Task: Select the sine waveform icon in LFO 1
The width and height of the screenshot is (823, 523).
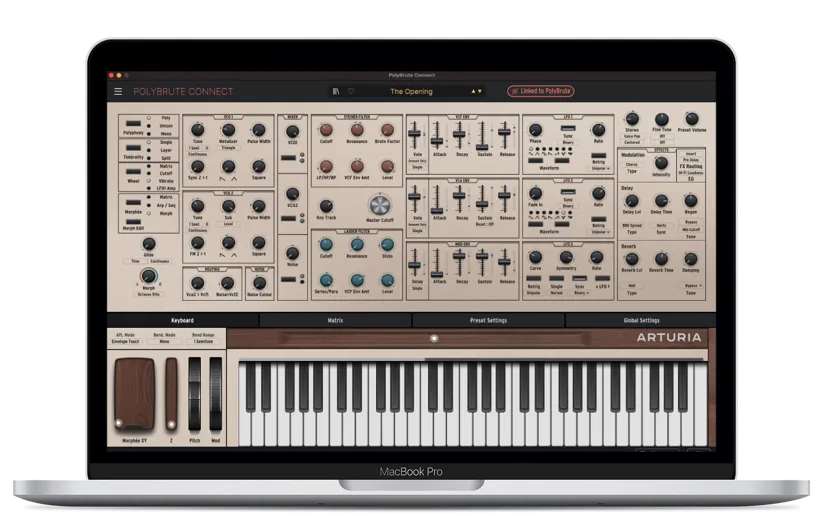Action: [x=531, y=155]
